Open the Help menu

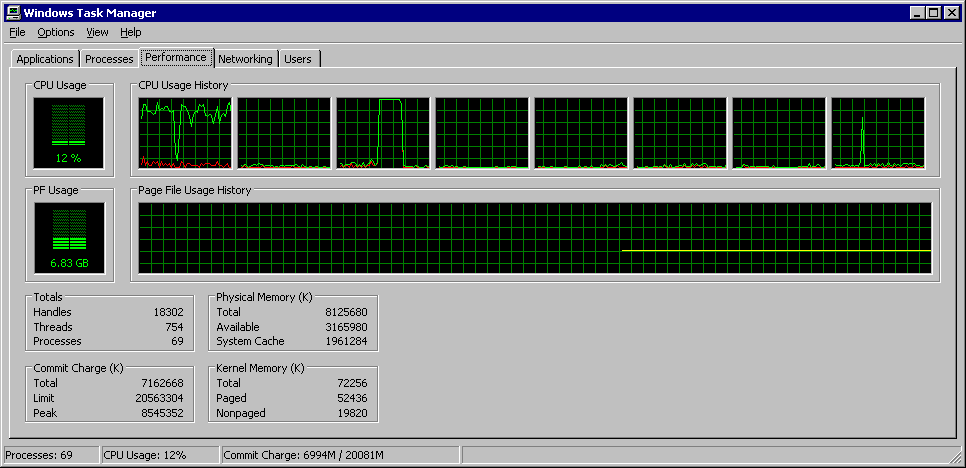[131, 32]
